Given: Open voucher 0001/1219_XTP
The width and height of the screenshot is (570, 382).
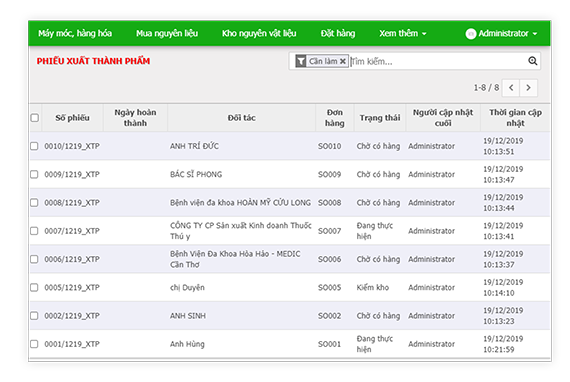Looking at the screenshot, I should 72,344.
